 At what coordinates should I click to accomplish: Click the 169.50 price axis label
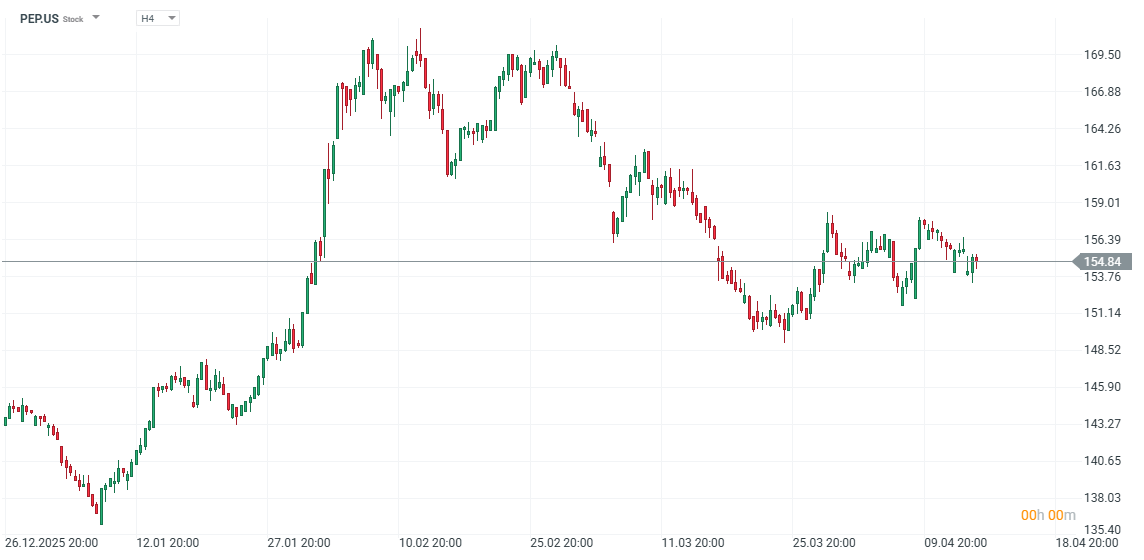coord(1101,55)
